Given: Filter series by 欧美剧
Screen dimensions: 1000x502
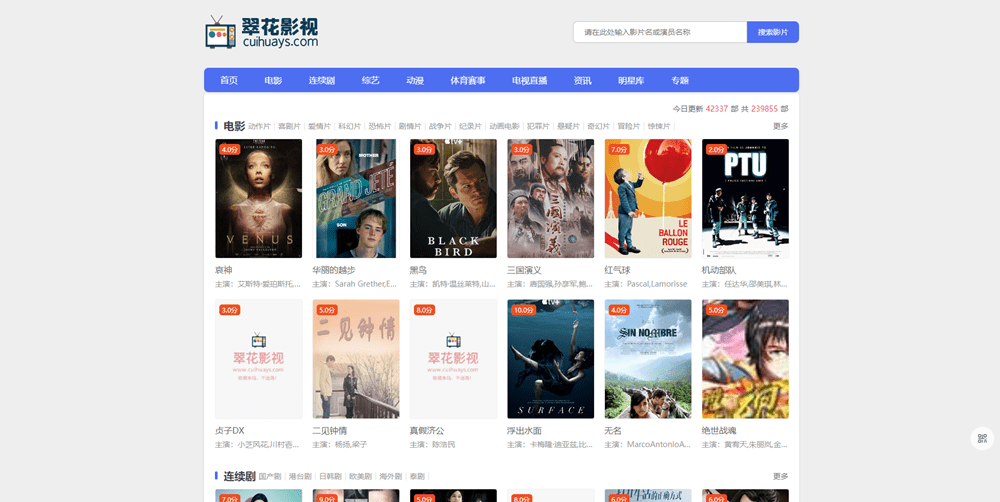Looking at the screenshot, I should pos(360,476).
